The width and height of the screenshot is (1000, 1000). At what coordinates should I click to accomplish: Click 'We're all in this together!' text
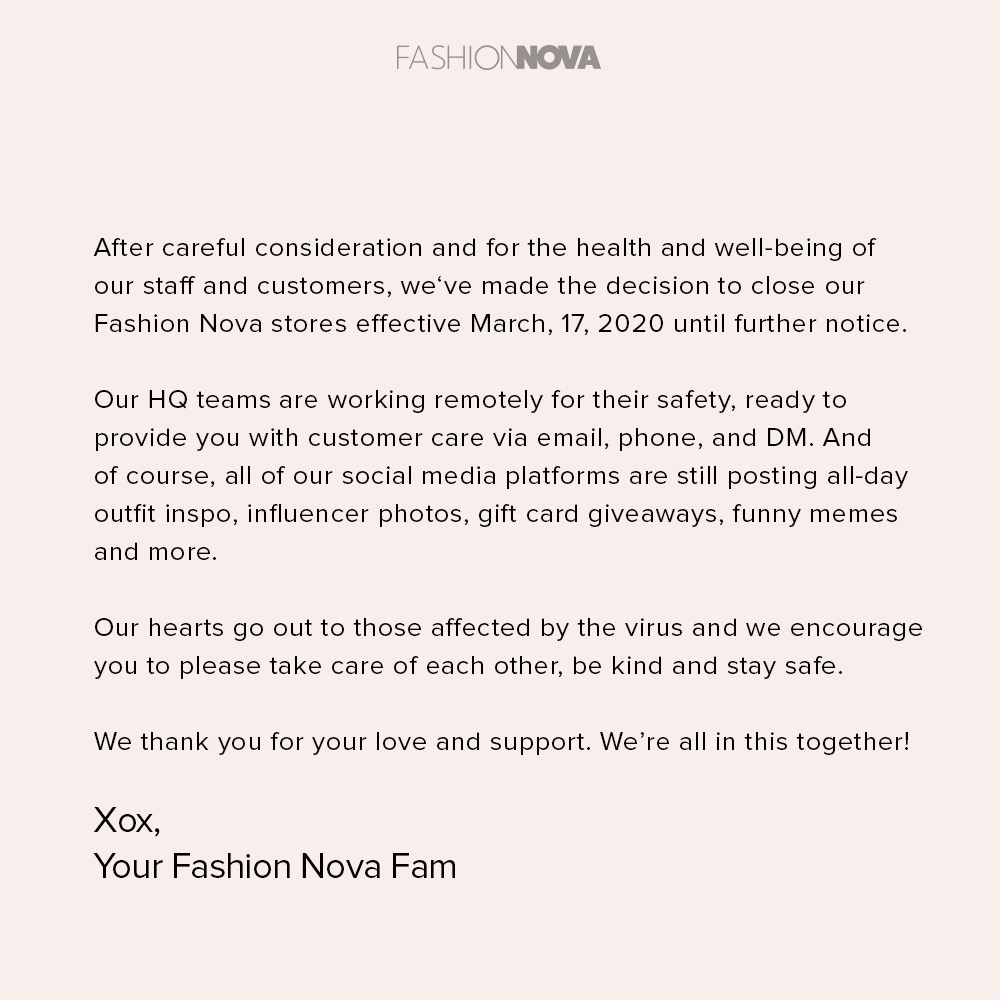755,742
